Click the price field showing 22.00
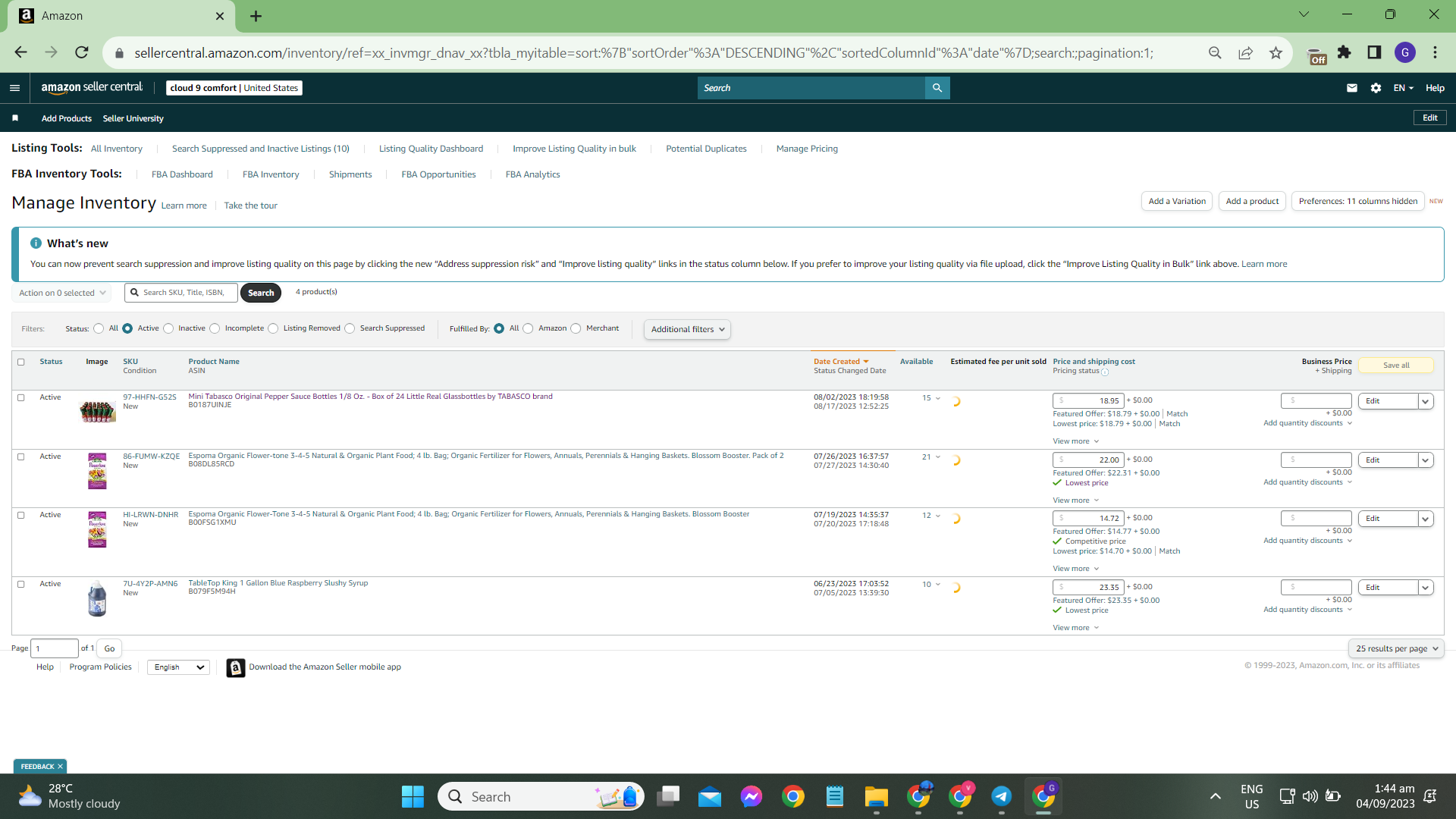This screenshot has height=819, width=1456. 1088,460
